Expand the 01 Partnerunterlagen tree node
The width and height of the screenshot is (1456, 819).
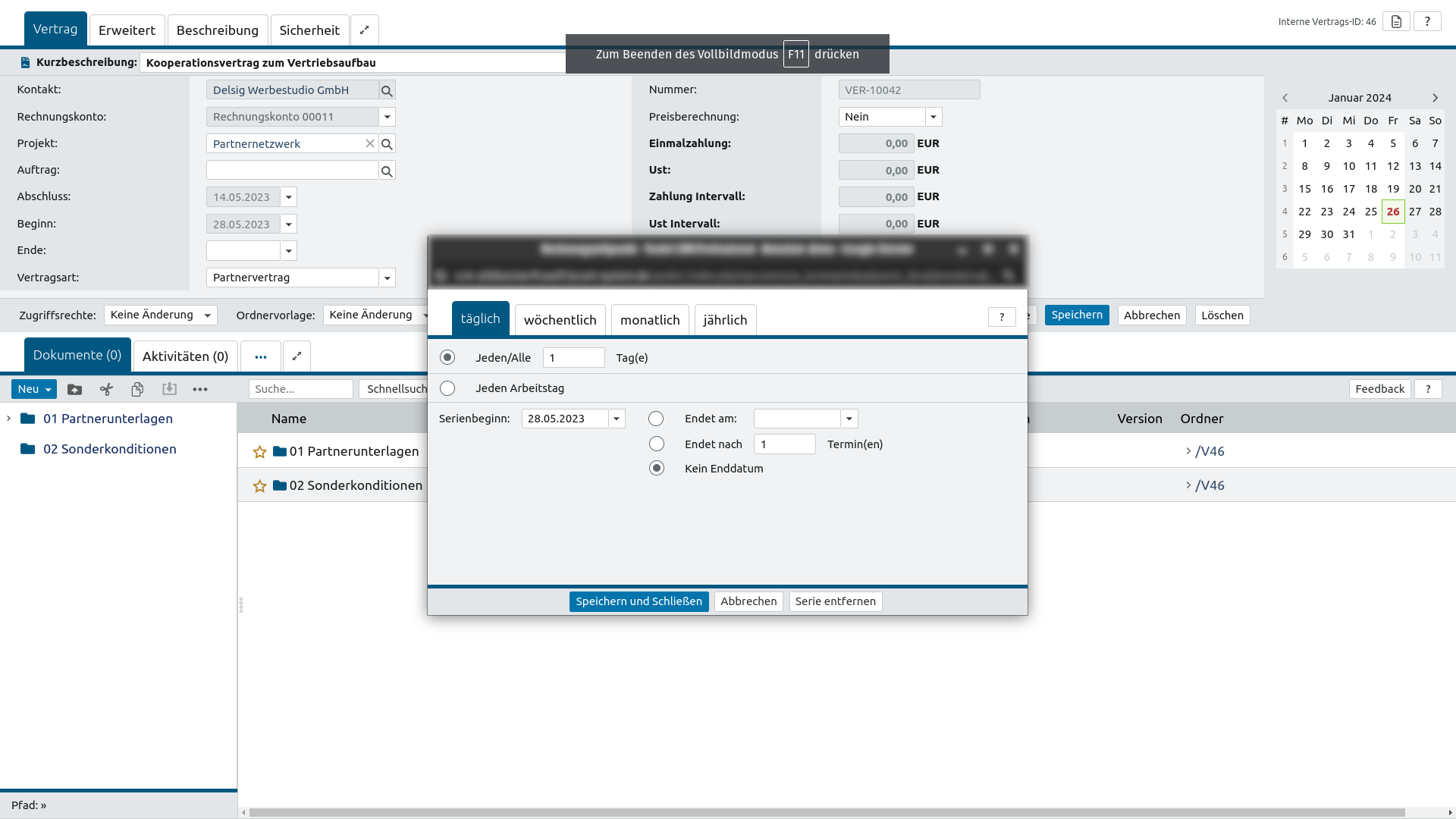8,419
